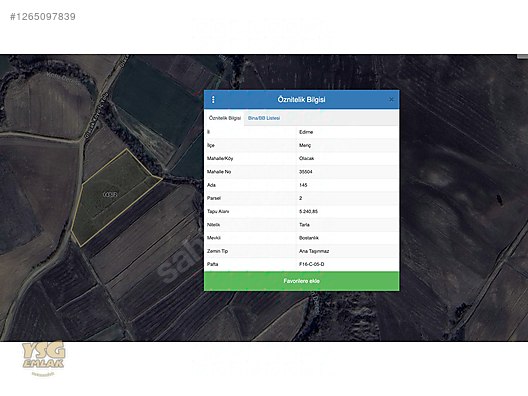This screenshot has height=396, width=528.
Task: Click the Mahalle No value 35504
Action: (305, 172)
